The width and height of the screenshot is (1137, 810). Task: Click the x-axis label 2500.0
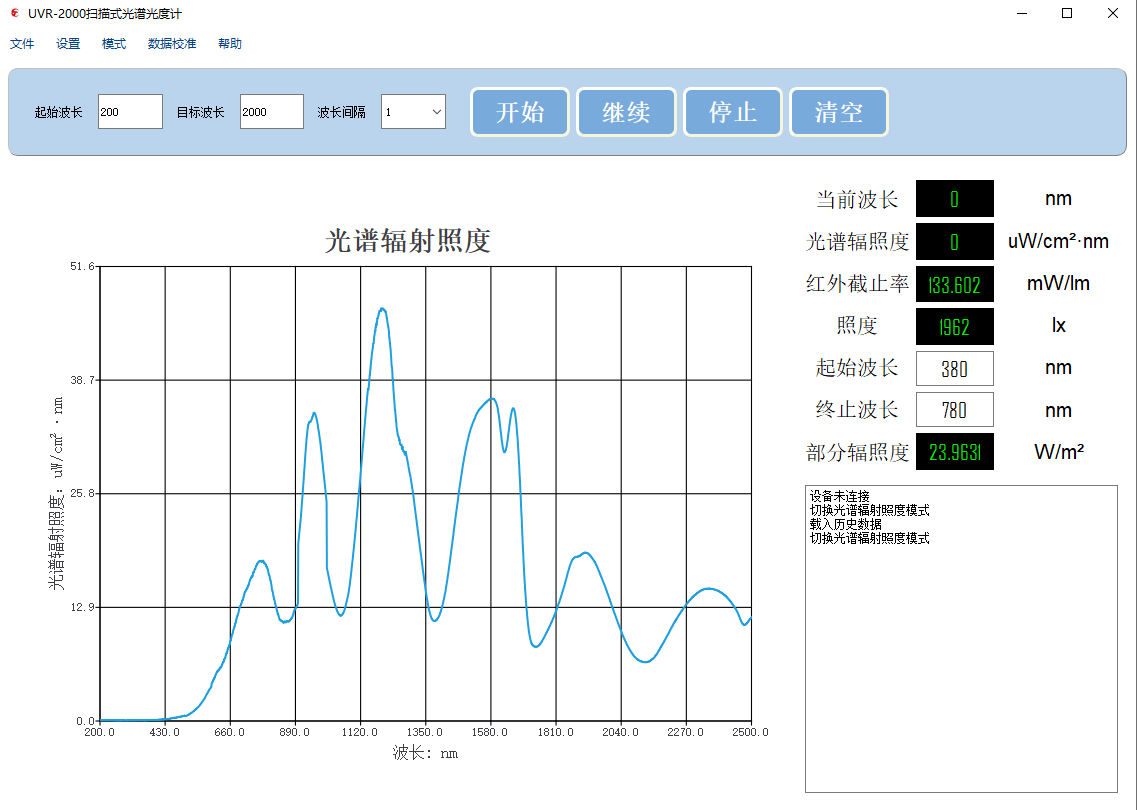click(750, 732)
